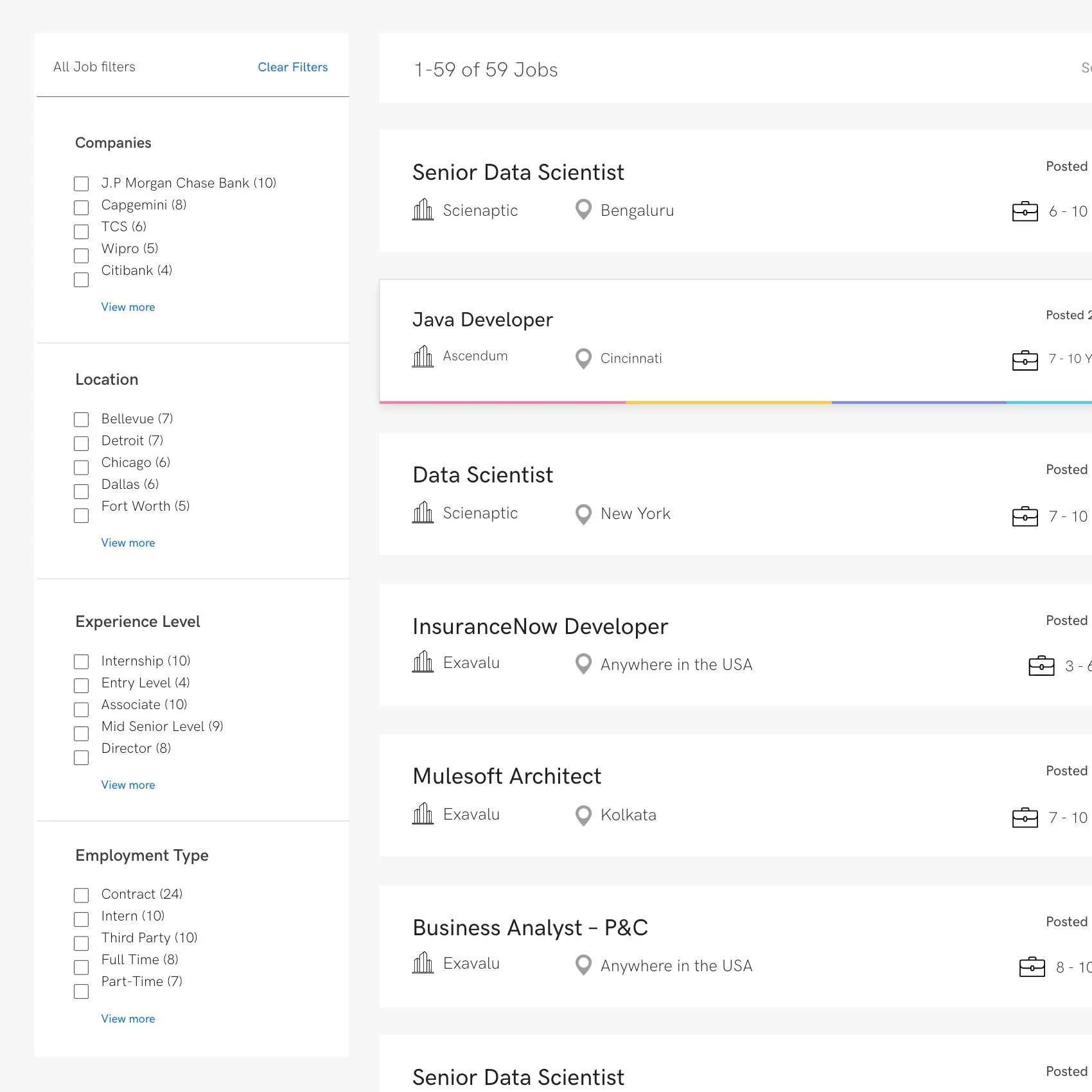Click the location pin beside Kolkata

click(x=583, y=815)
